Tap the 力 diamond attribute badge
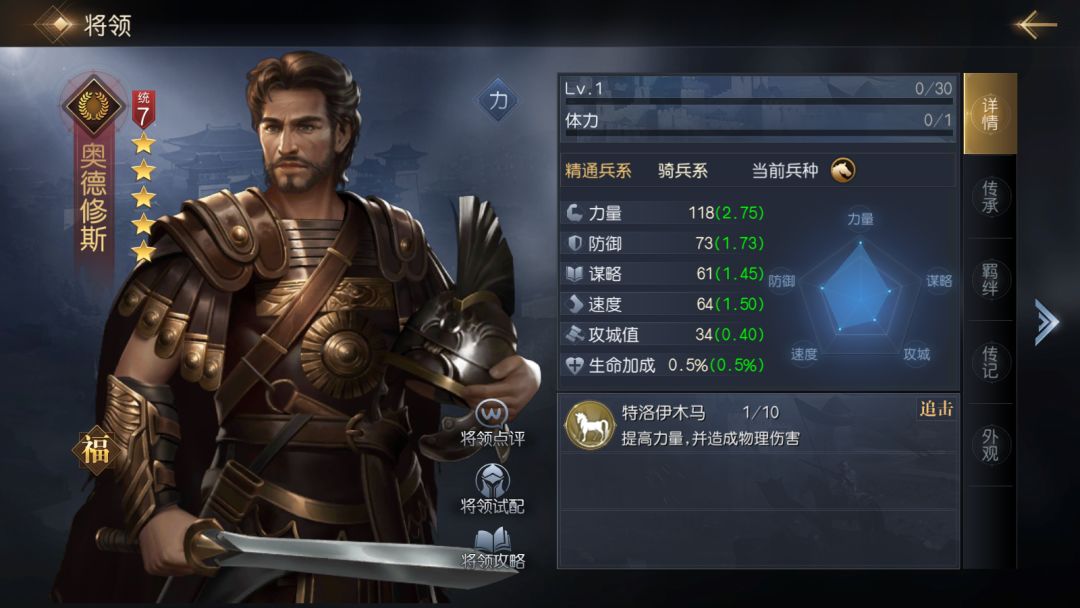The image size is (1080, 608). 498,101
